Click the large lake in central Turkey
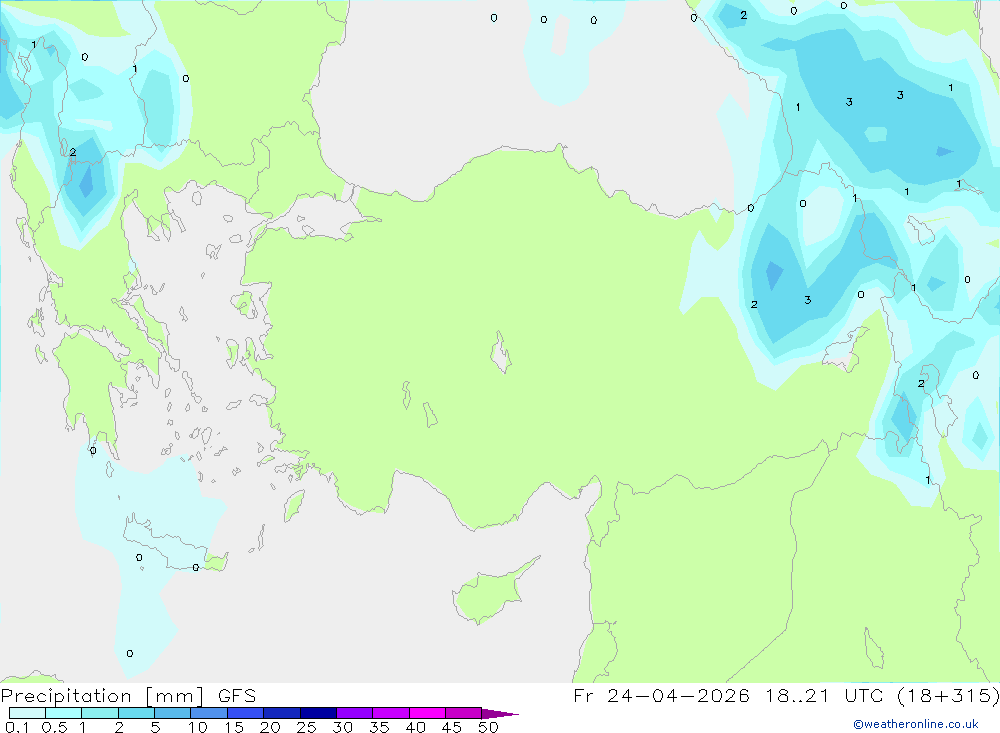Image resolution: width=1000 pixels, height=733 pixels. (501, 352)
